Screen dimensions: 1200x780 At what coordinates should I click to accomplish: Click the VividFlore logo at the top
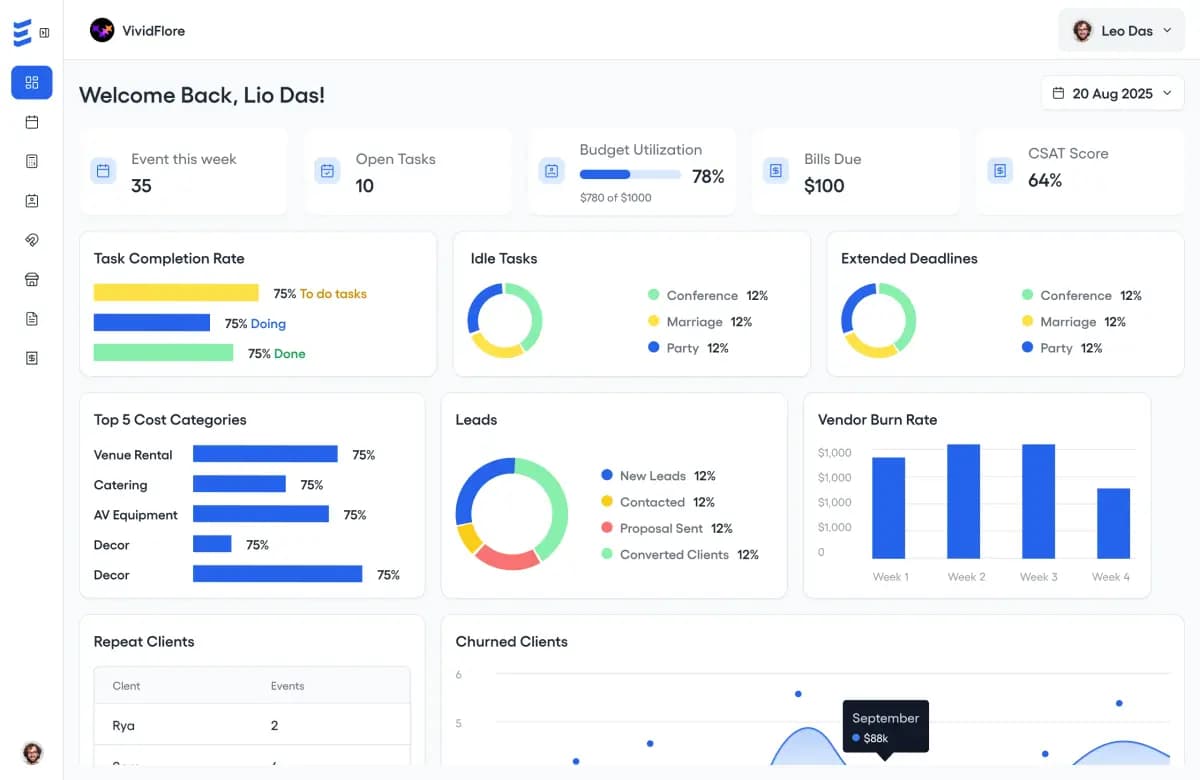tap(137, 30)
